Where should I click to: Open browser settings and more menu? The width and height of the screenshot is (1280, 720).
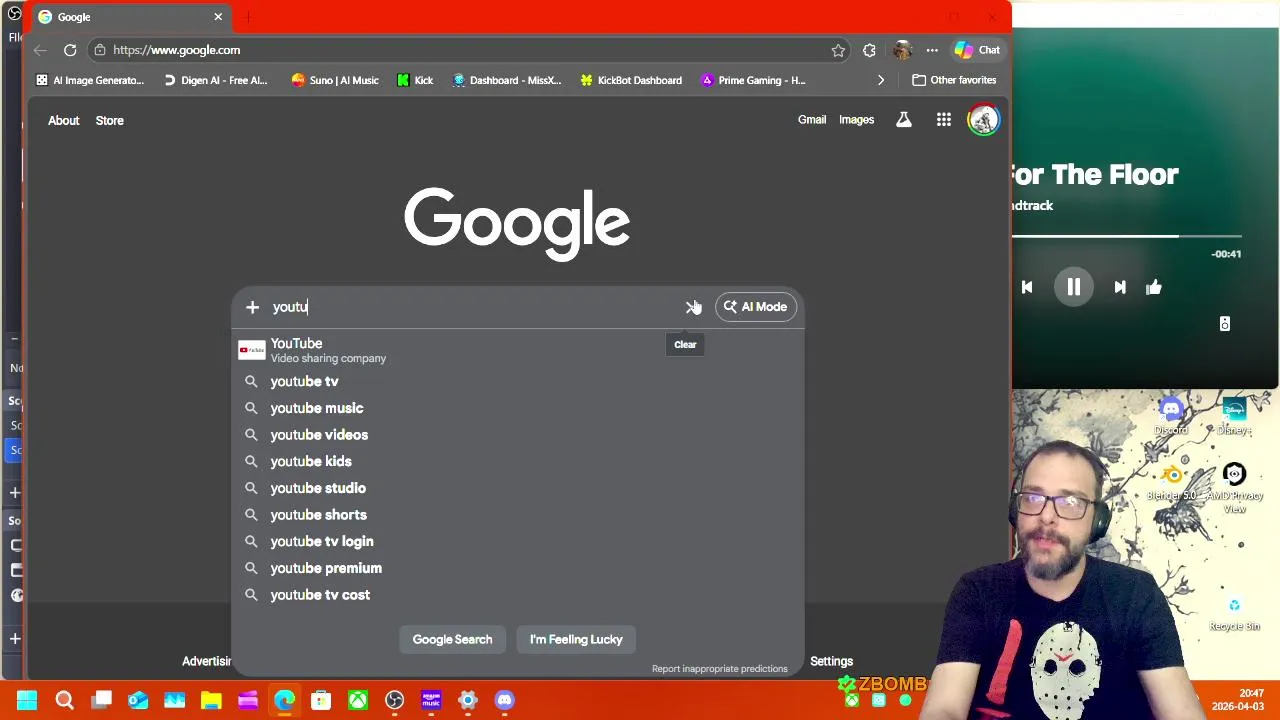(932, 50)
